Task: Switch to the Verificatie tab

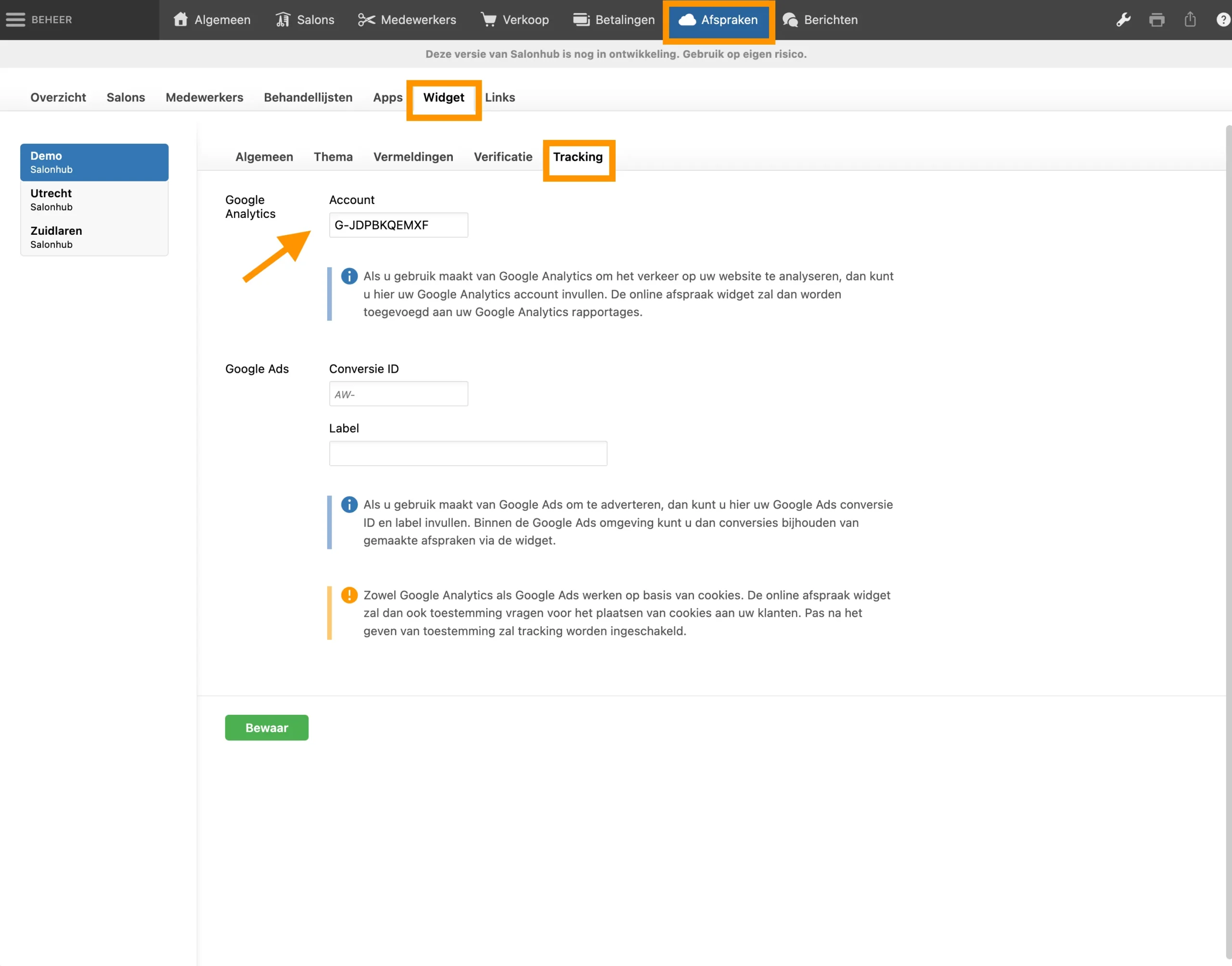Action: (x=503, y=157)
